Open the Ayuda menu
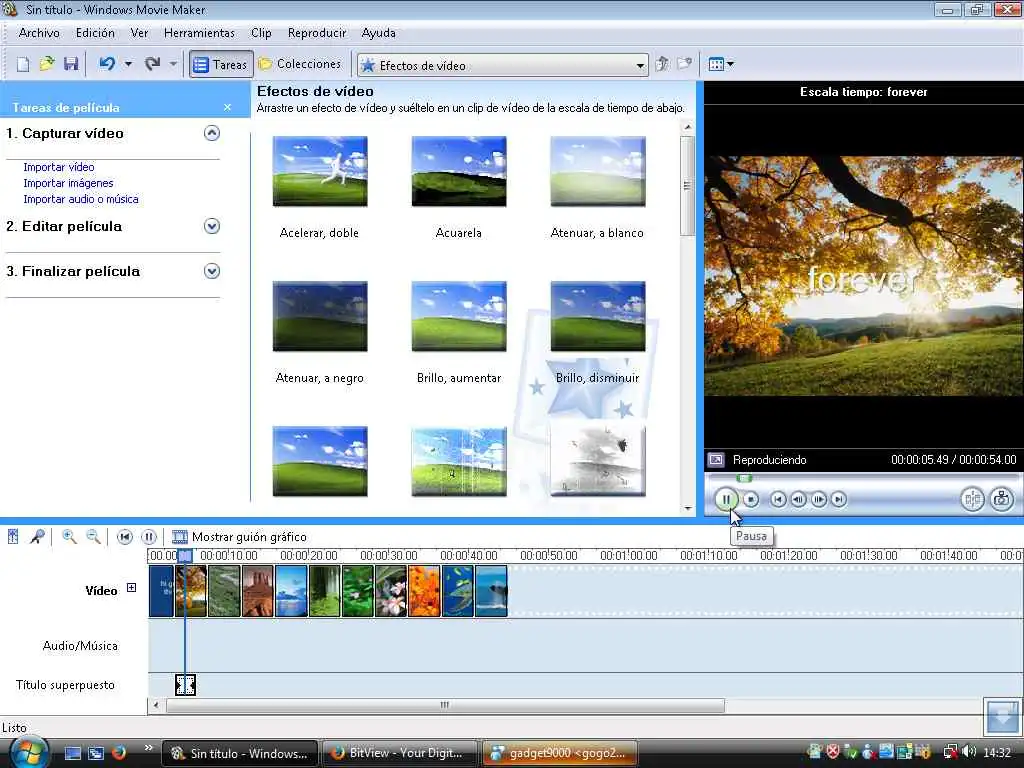 click(379, 33)
